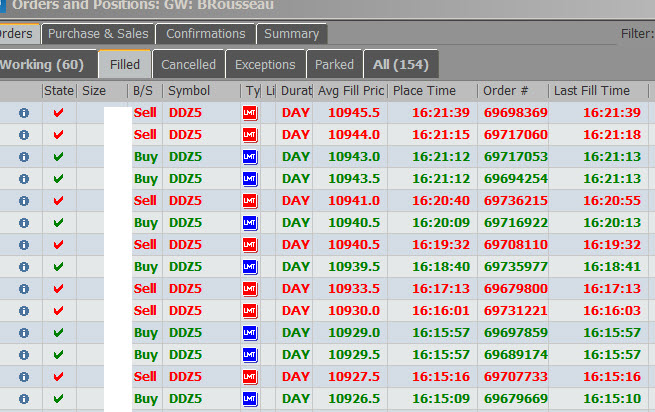Click red checkmark state icon for order 69736215
Screen dimensions: 655x412
coord(58,201)
